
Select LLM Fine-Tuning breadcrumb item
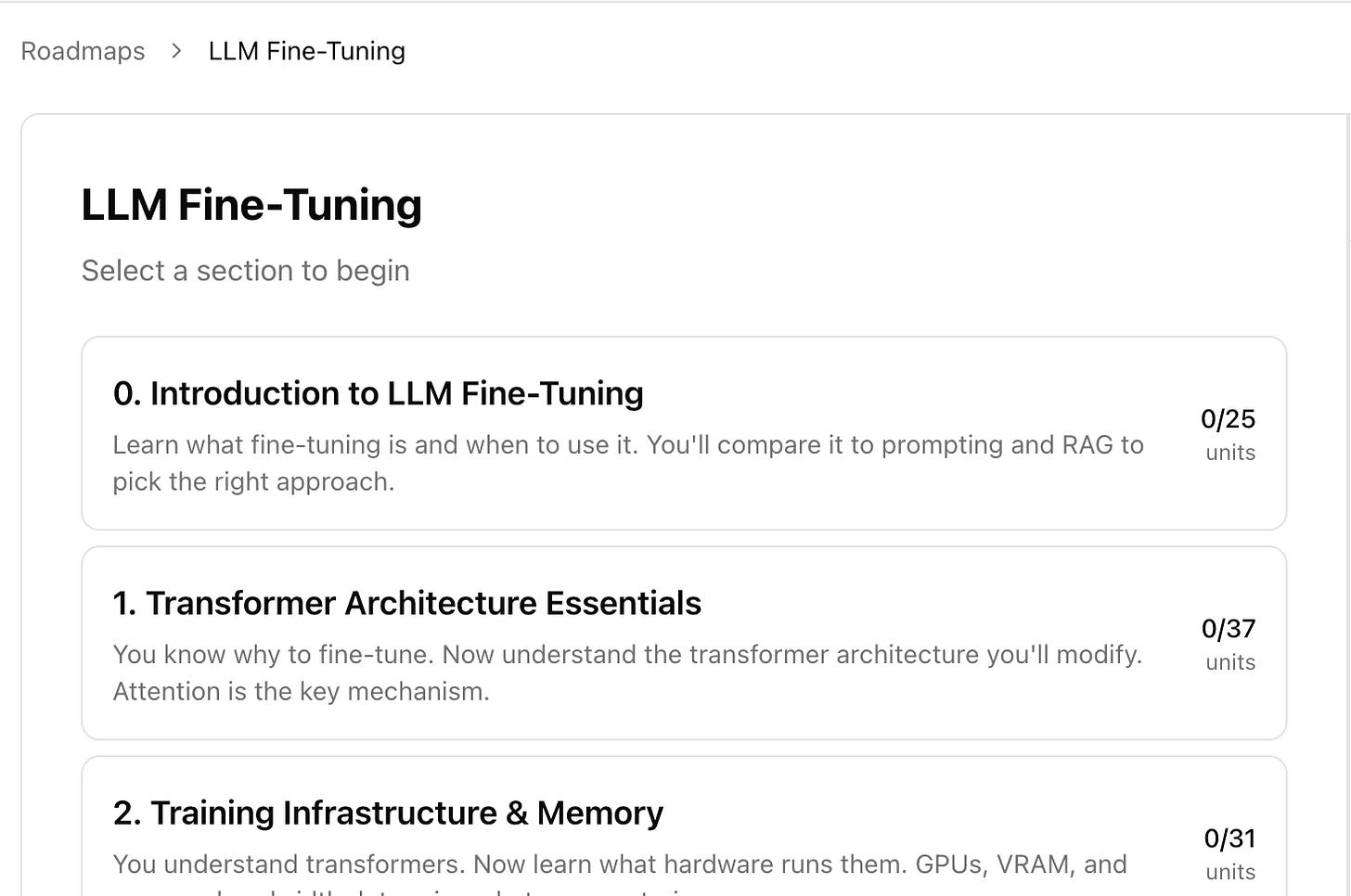pos(307,51)
